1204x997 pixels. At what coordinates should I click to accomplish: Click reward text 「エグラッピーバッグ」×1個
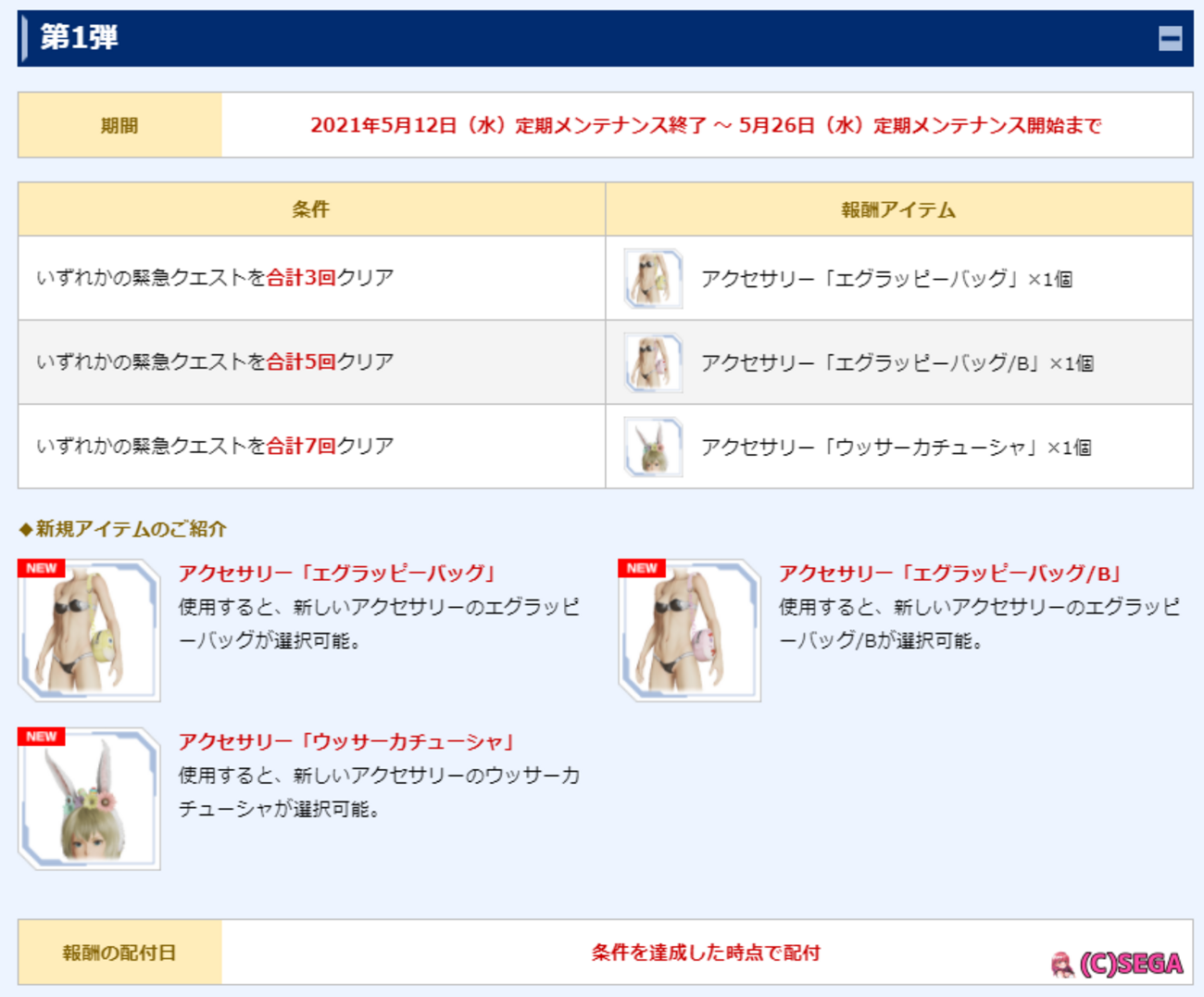point(887,279)
